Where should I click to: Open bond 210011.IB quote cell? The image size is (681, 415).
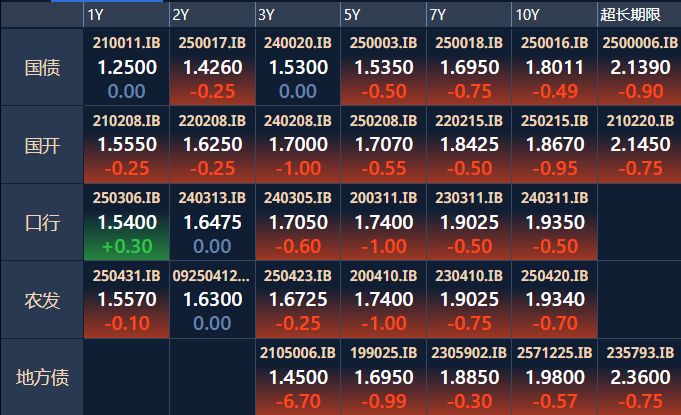click(x=126, y=67)
